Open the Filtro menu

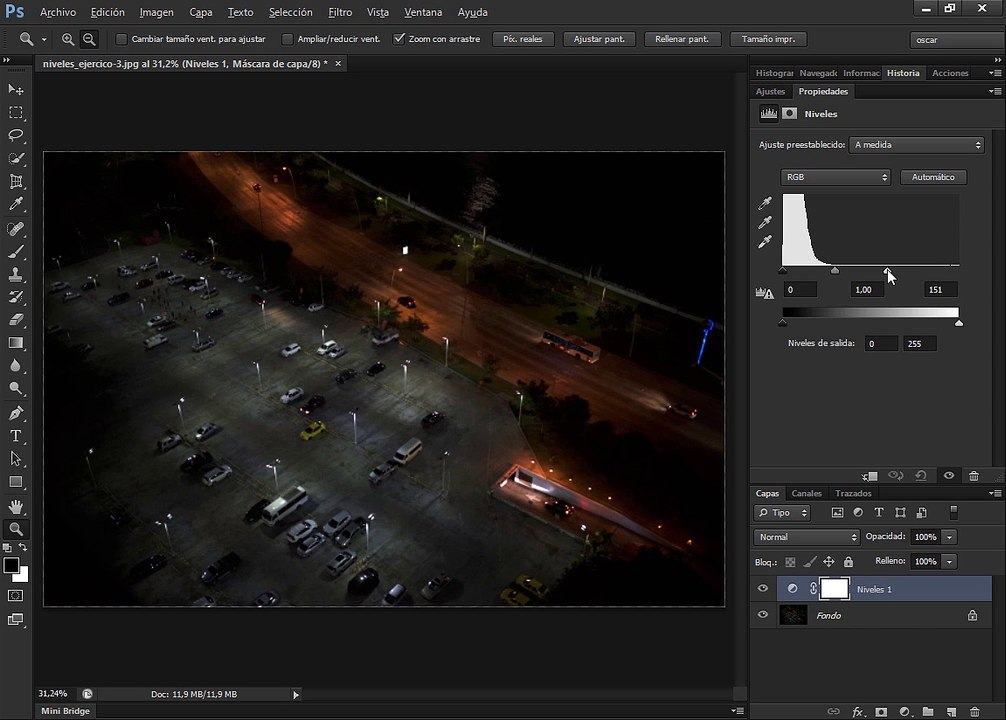click(340, 12)
